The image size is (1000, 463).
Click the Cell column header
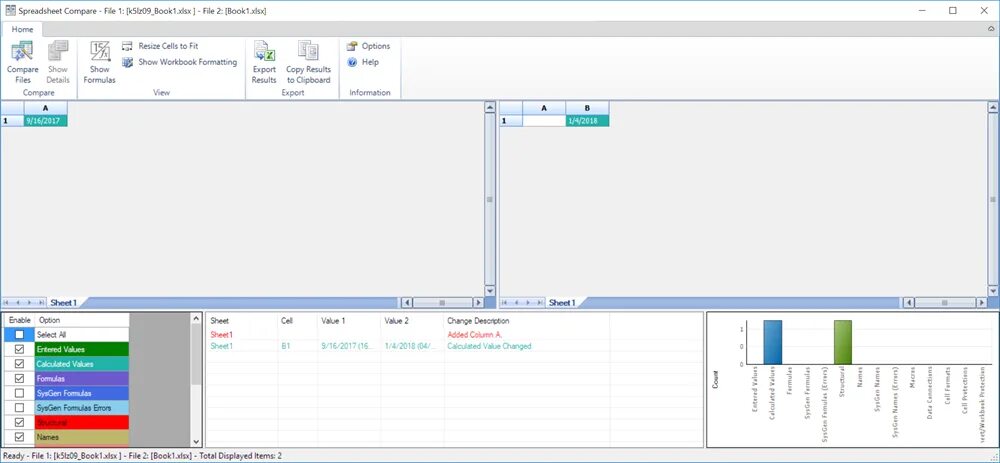pyautogui.click(x=298, y=321)
